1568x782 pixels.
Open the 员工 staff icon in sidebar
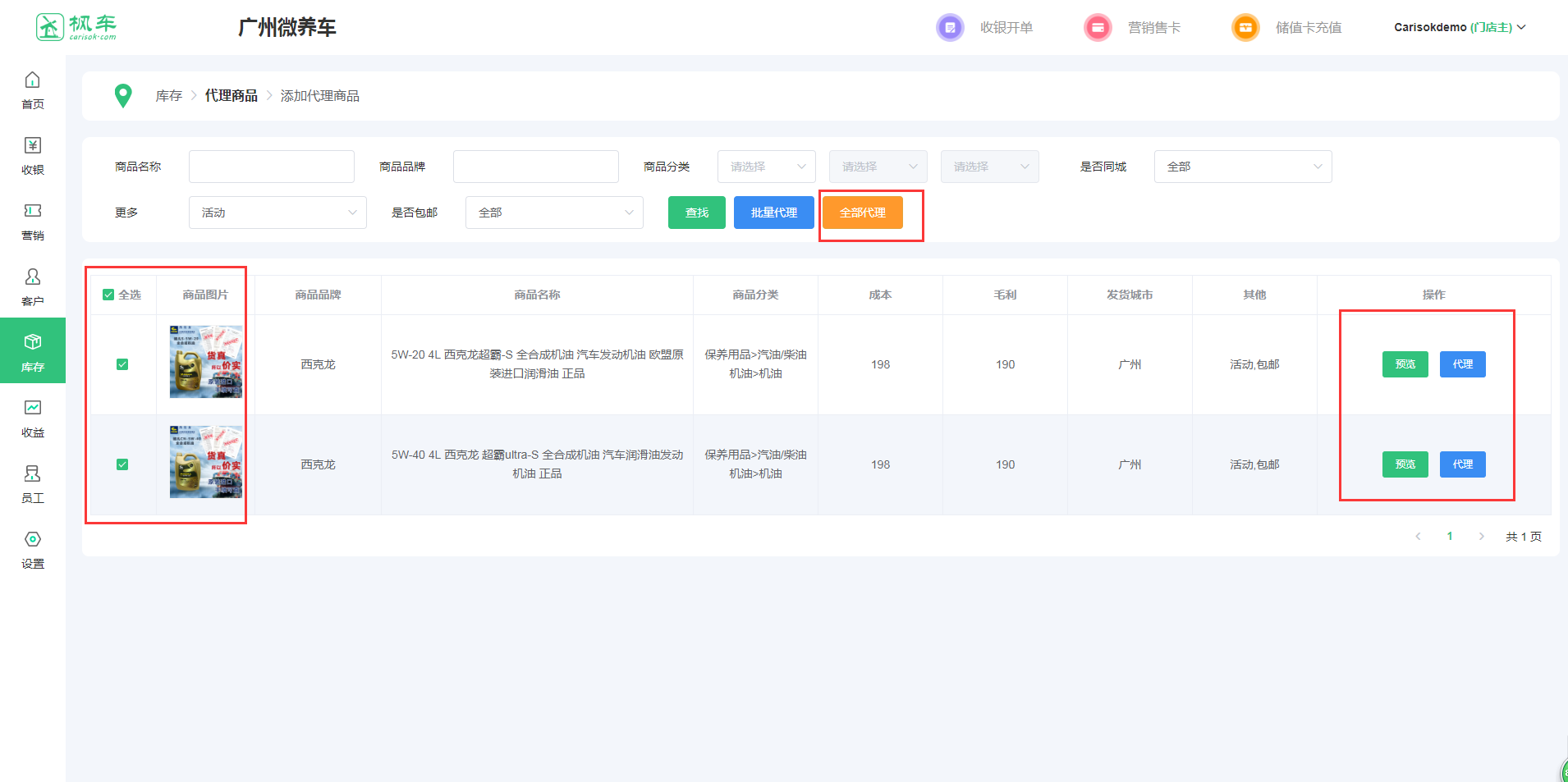[x=32, y=474]
